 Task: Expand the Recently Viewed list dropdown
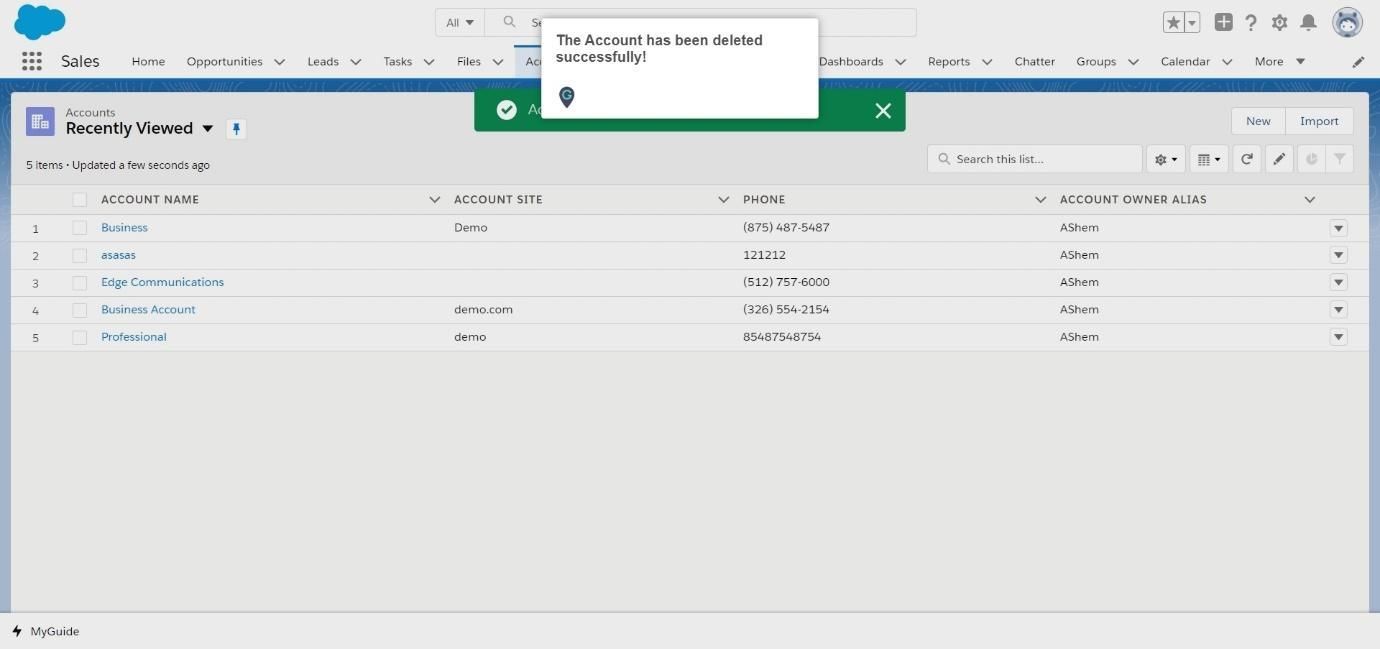(x=208, y=129)
